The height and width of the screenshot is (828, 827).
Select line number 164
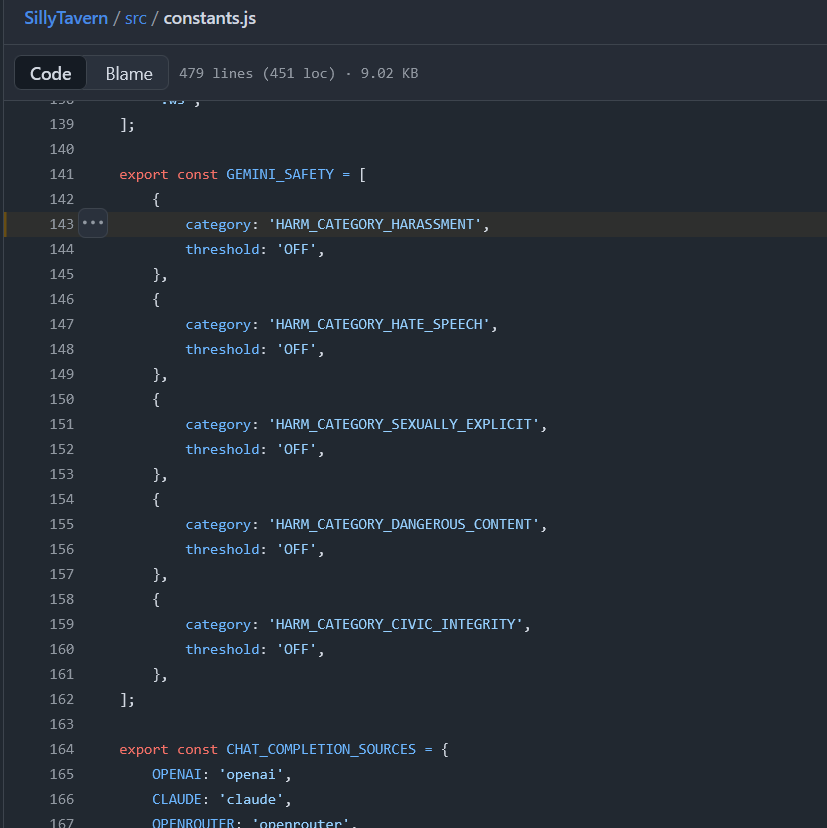click(x=62, y=749)
